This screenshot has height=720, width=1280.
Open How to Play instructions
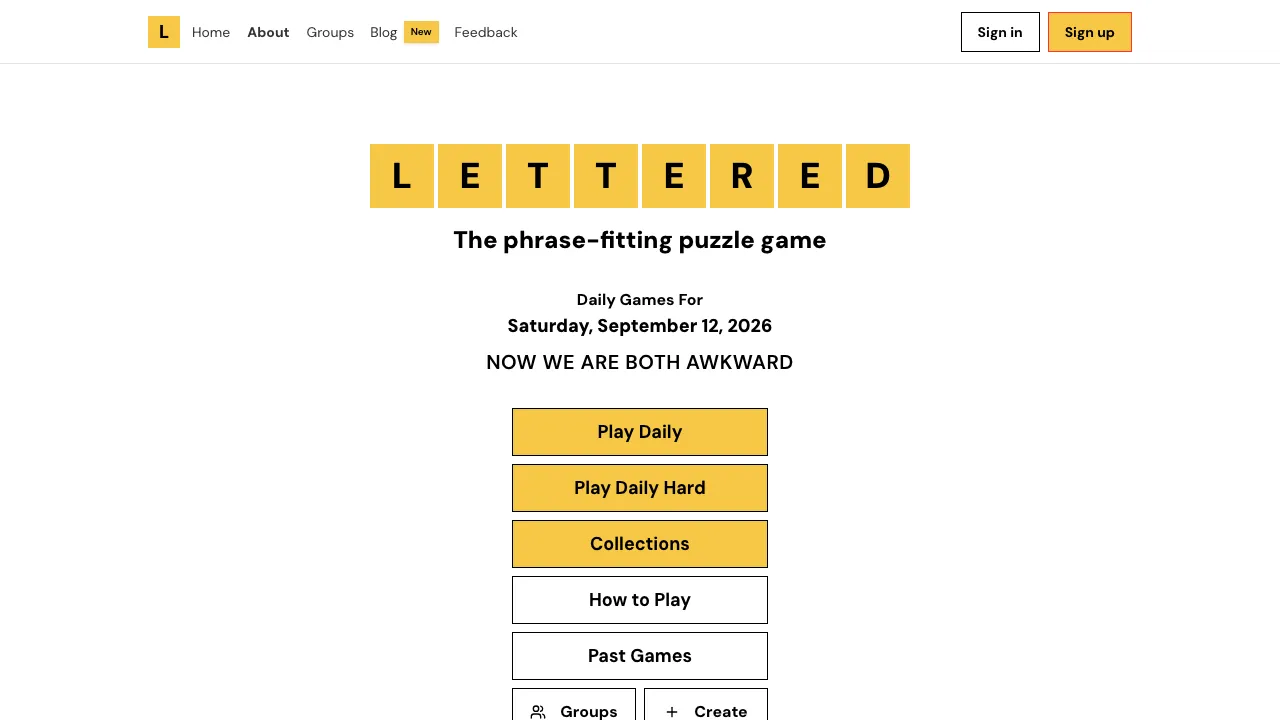tap(640, 600)
